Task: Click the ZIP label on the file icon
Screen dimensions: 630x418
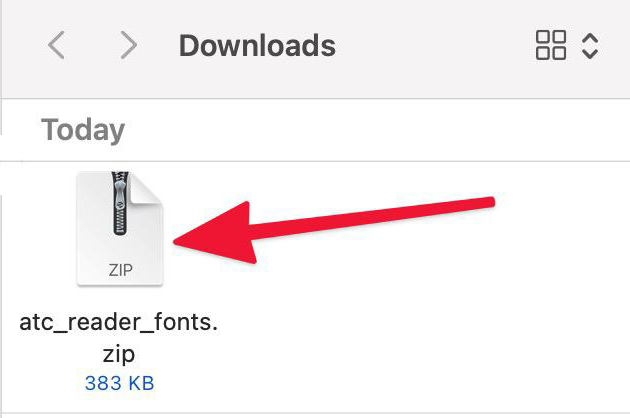Action: pos(120,269)
